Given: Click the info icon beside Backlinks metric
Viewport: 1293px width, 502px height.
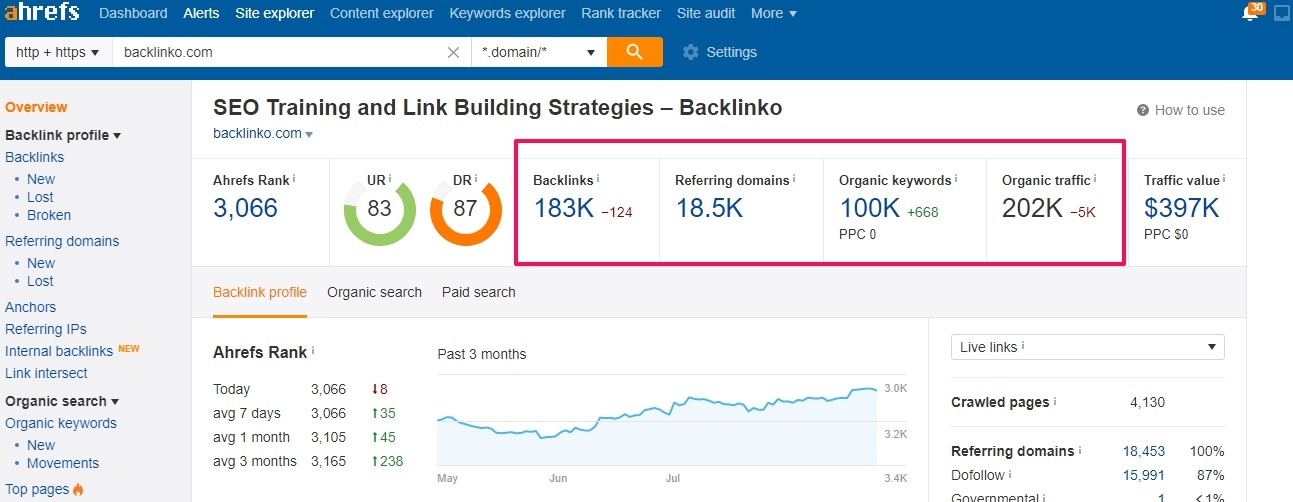Looking at the screenshot, I should 598,180.
